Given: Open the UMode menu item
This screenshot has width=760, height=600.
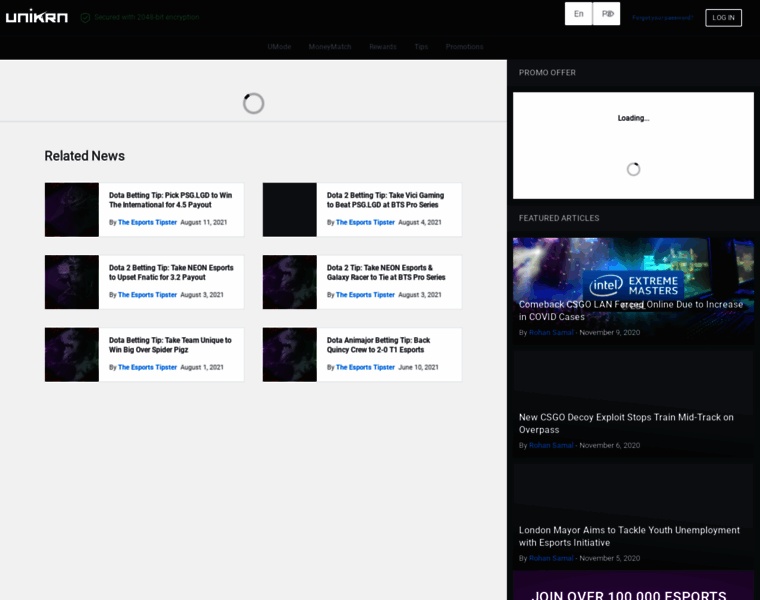Looking at the screenshot, I should (x=279, y=47).
